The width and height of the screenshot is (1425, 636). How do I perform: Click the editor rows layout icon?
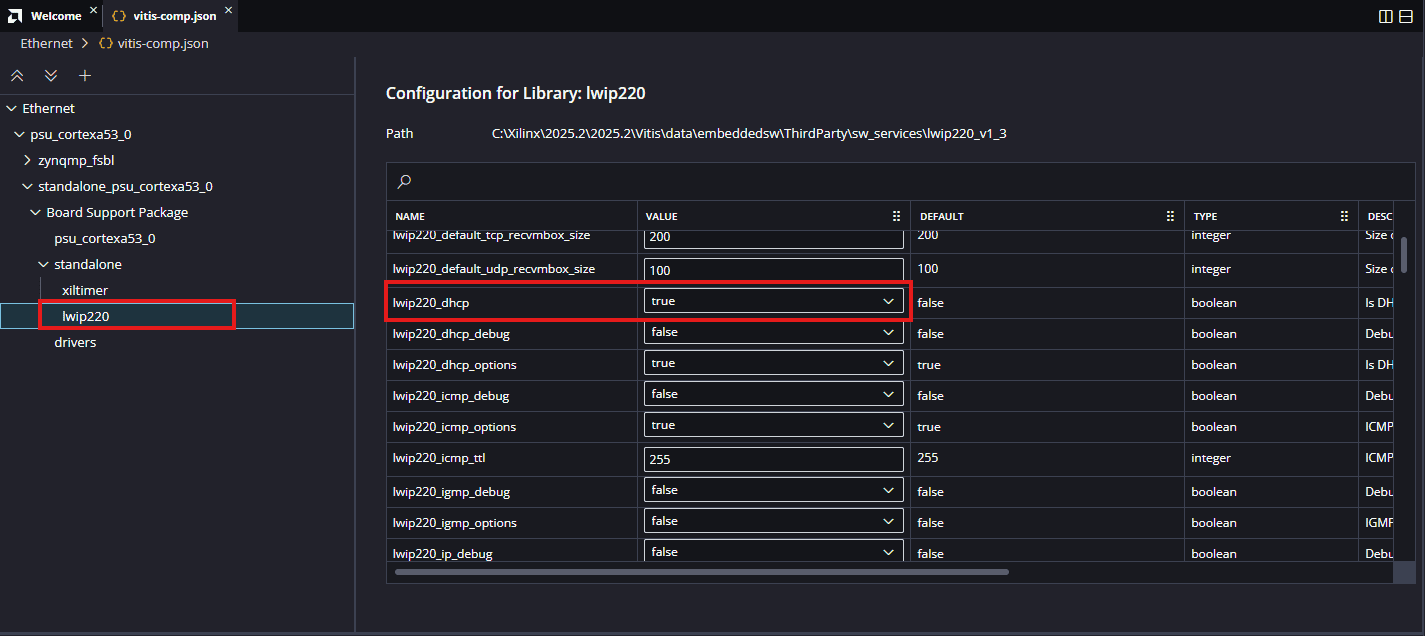click(1406, 16)
